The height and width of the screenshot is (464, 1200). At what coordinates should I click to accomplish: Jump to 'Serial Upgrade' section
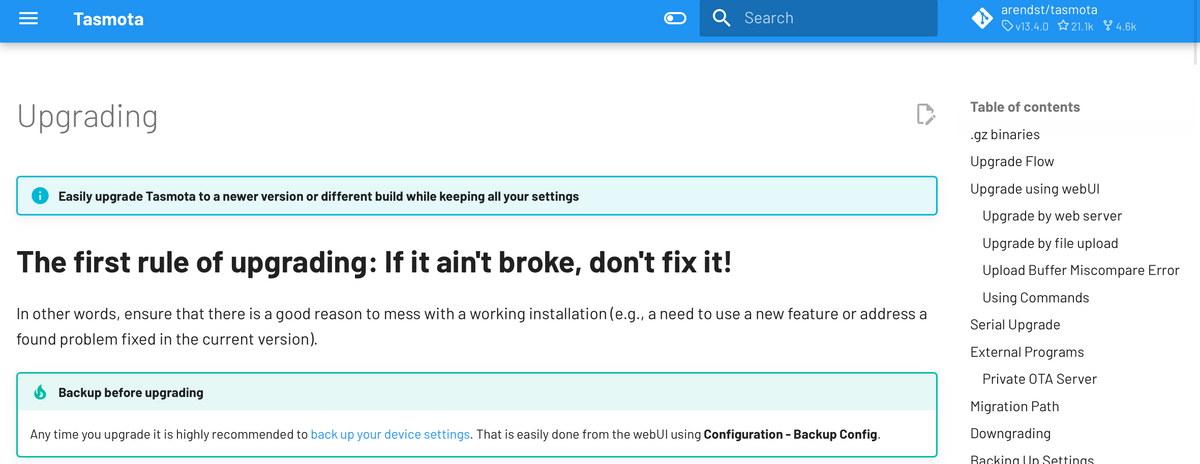[x=1015, y=324]
